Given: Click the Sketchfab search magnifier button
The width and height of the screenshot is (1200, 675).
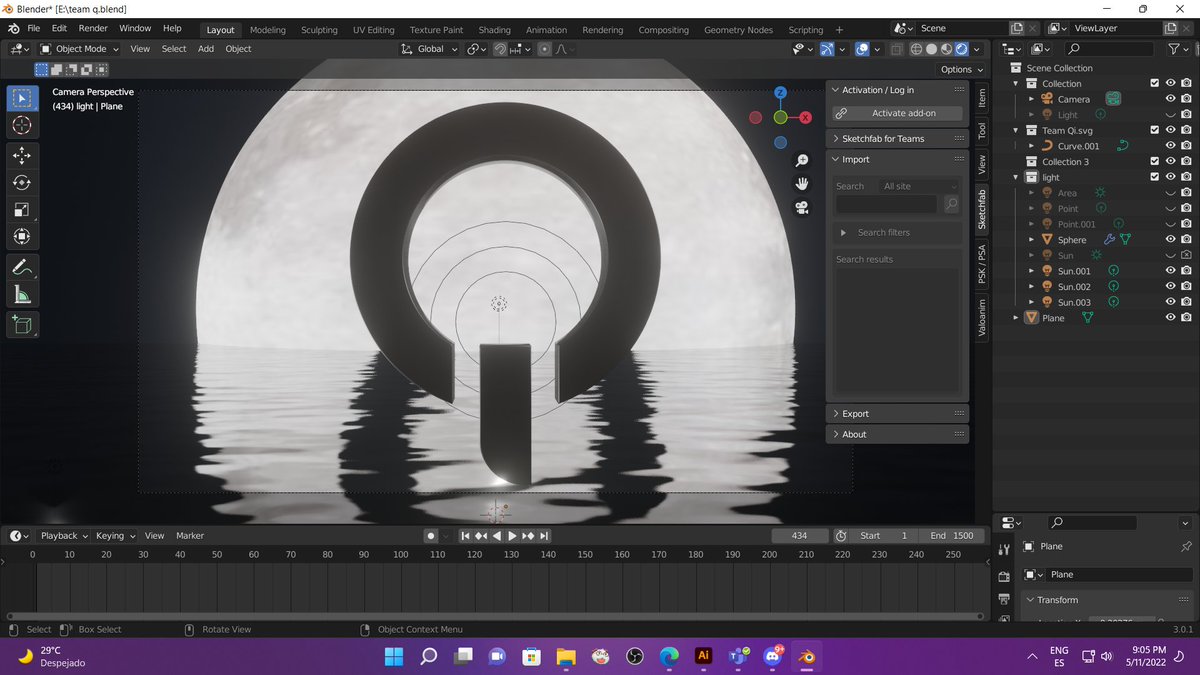Looking at the screenshot, I should click(951, 204).
